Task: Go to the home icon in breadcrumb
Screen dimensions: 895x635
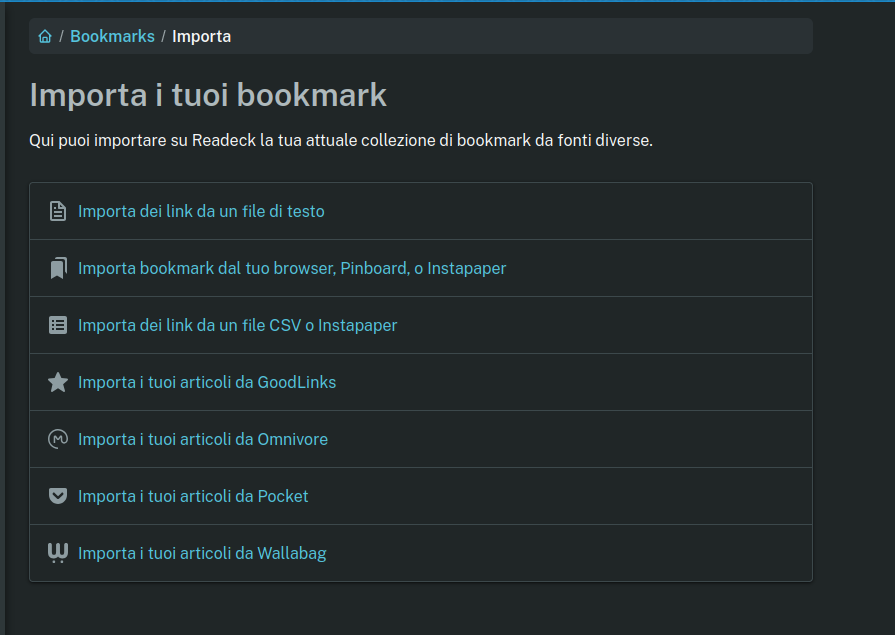Action: click(45, 37)
